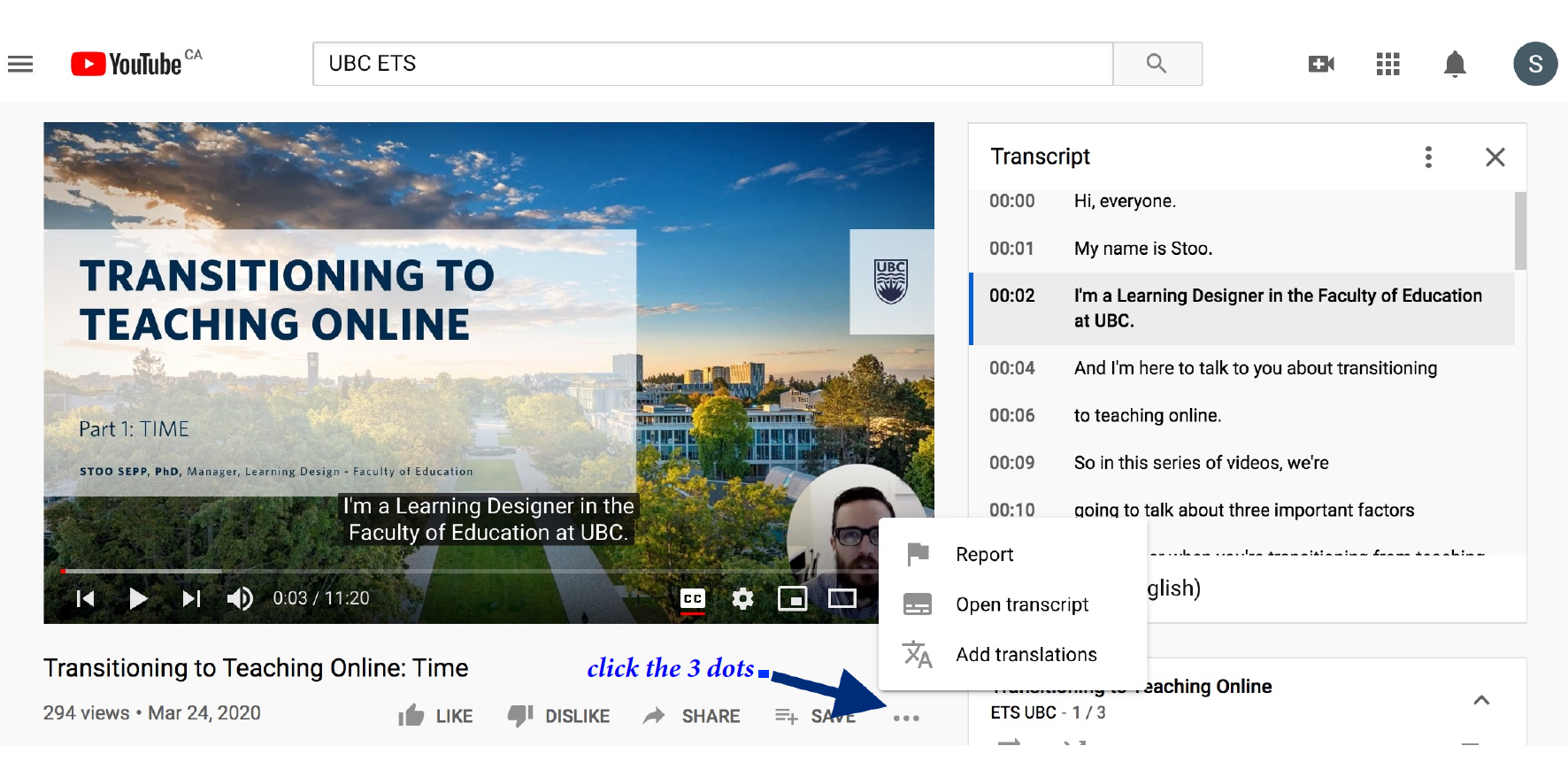This screenshot has height=777, width=1568.
Task: Click the video progress bar
Action: tap(469, 571)
